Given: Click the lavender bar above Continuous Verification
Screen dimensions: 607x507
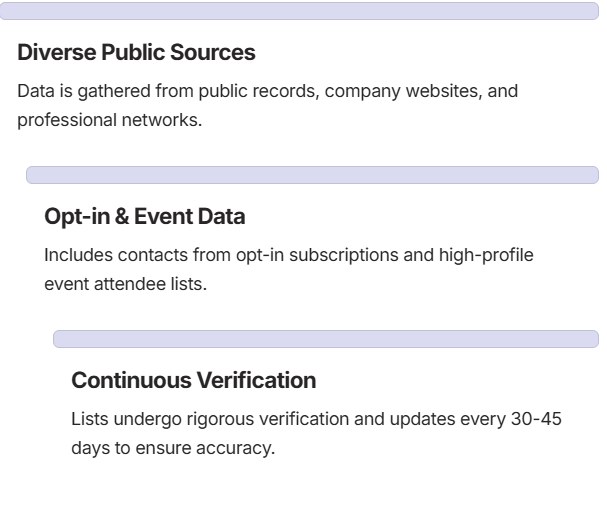Looking at the screenshot, I should click(x=326, y=339).
